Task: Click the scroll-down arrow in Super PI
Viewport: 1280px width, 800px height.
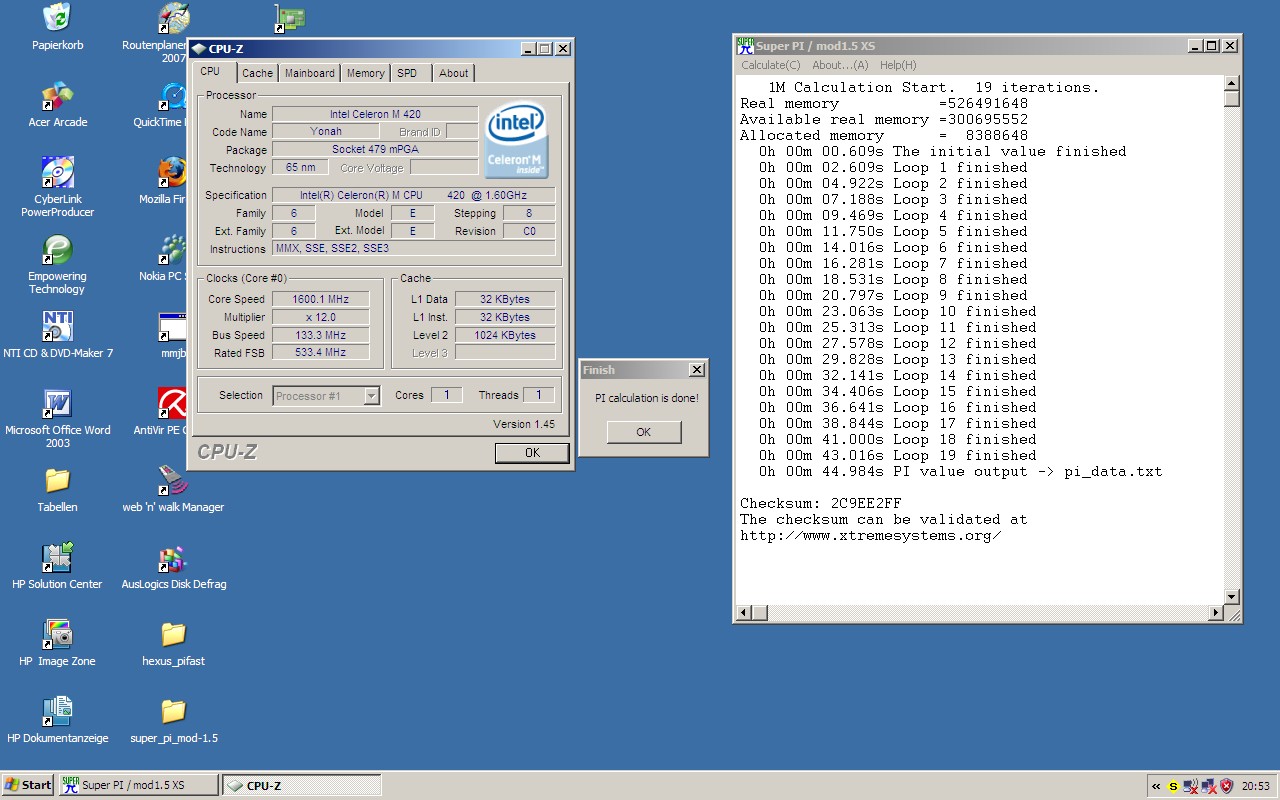Action: pos(1232,597)
